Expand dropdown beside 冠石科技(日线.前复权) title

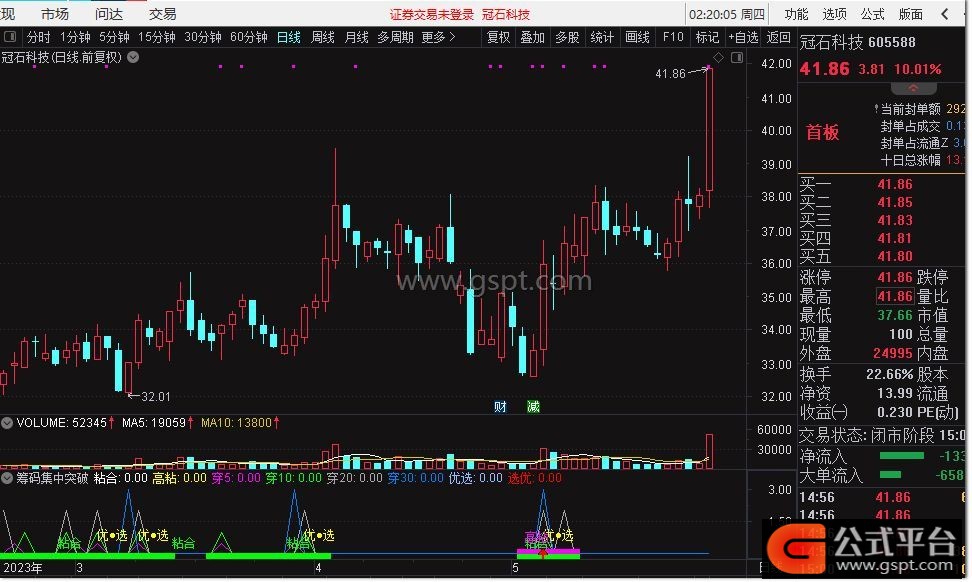pyautogui.click(x=133, y=58)
